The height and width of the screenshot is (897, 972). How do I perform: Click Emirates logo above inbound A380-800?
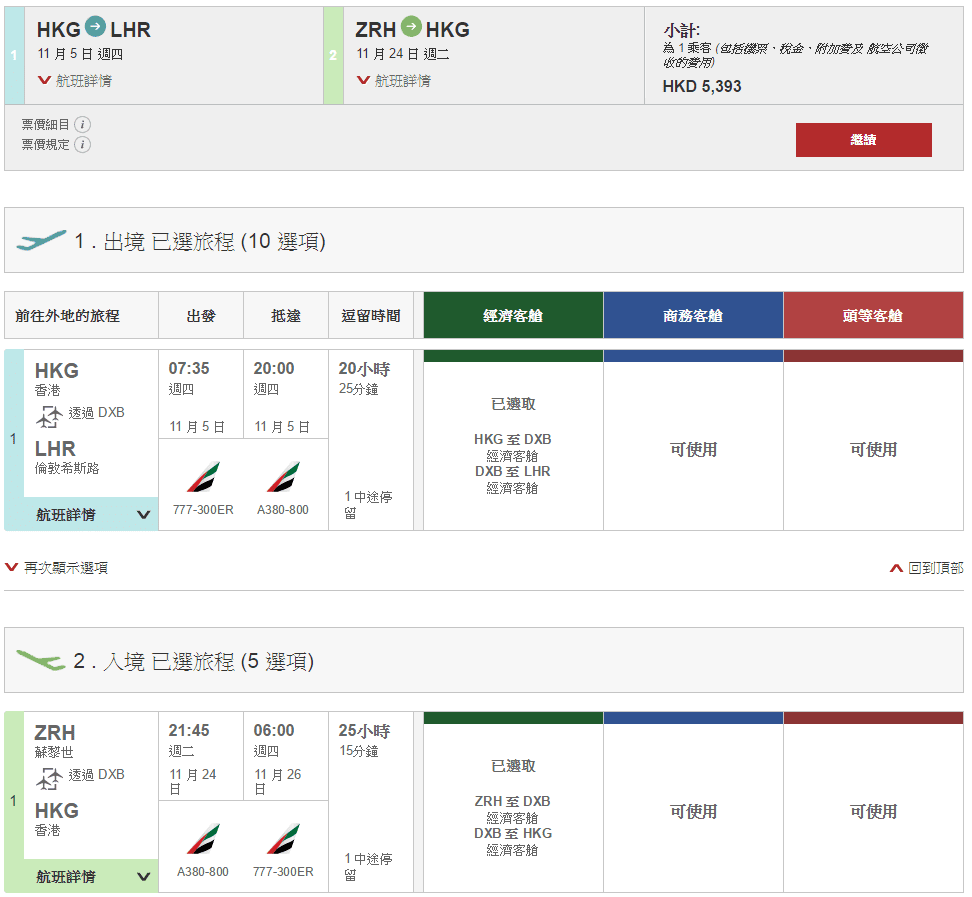coord(203,839)
